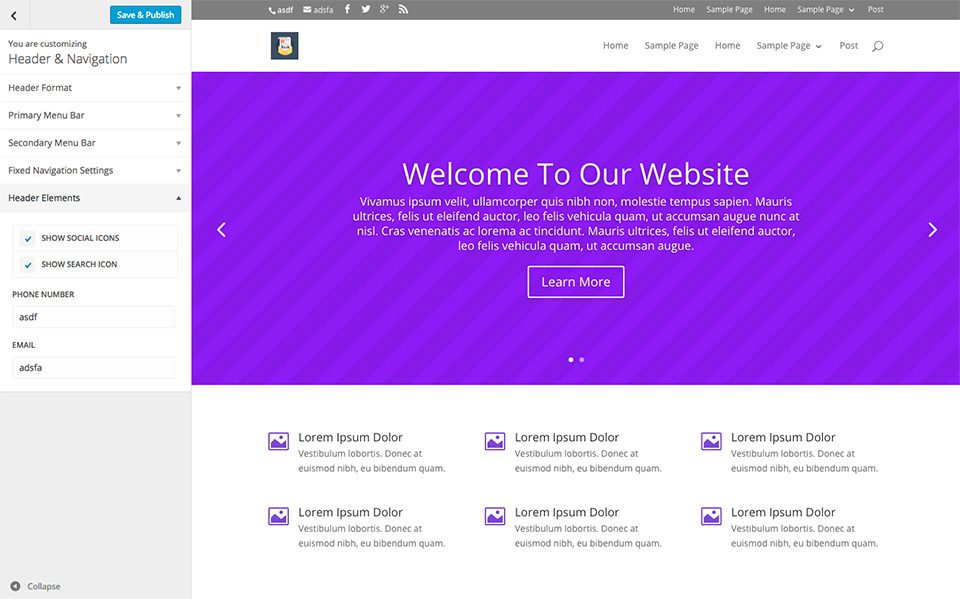This screenshot has height=599, width=960.
Task: Open the search icon in the navigation bar
Action: (x=877, y=46)
